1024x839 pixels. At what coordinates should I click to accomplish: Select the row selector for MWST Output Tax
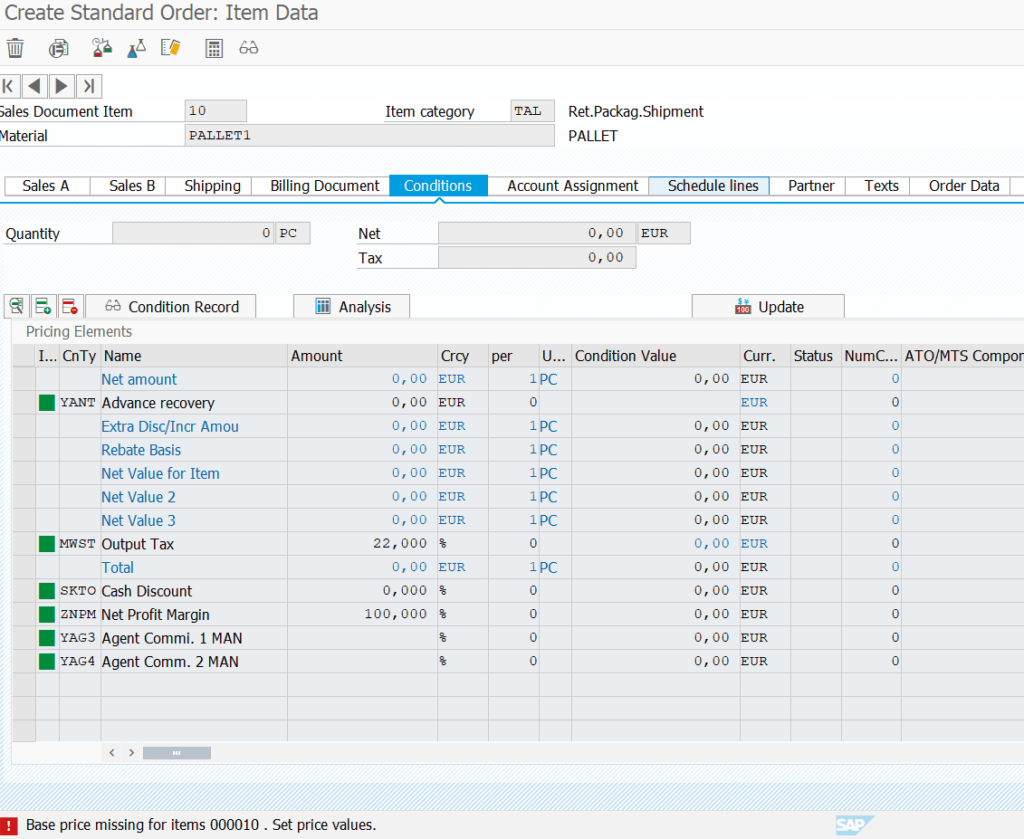click(x=23, y=544)
